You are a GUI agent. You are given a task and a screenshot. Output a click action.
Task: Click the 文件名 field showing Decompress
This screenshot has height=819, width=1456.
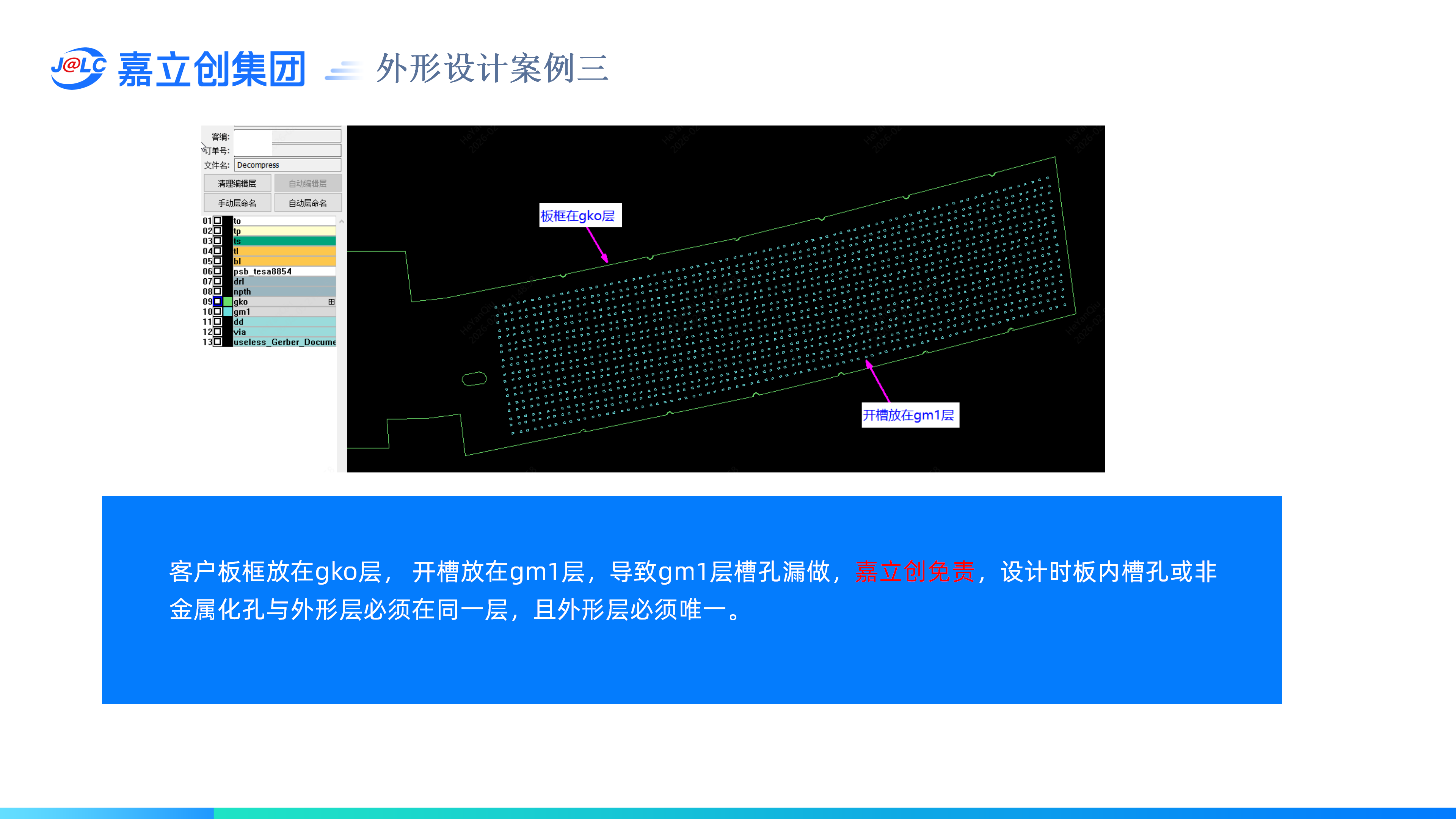click(287, 165)
